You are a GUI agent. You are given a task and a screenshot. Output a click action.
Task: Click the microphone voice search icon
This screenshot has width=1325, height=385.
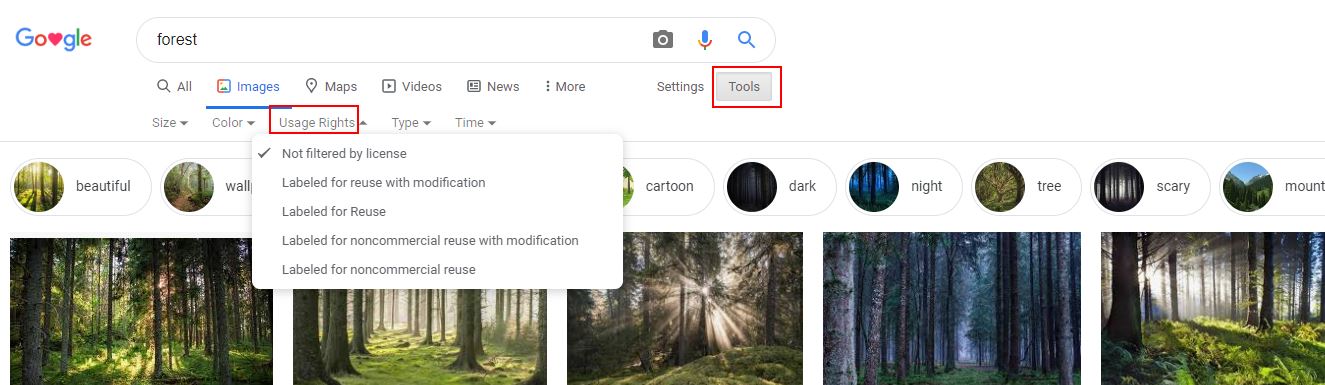pos(705,40)
